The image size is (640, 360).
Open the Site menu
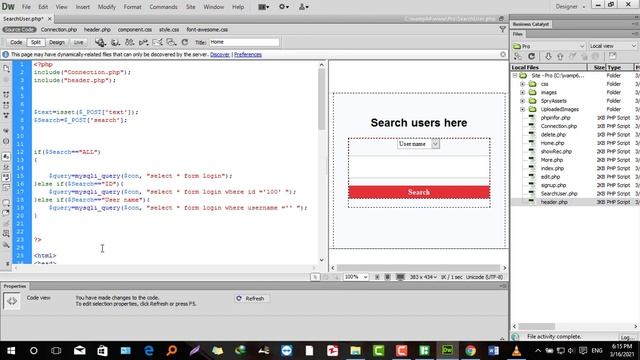pos(191,7)
